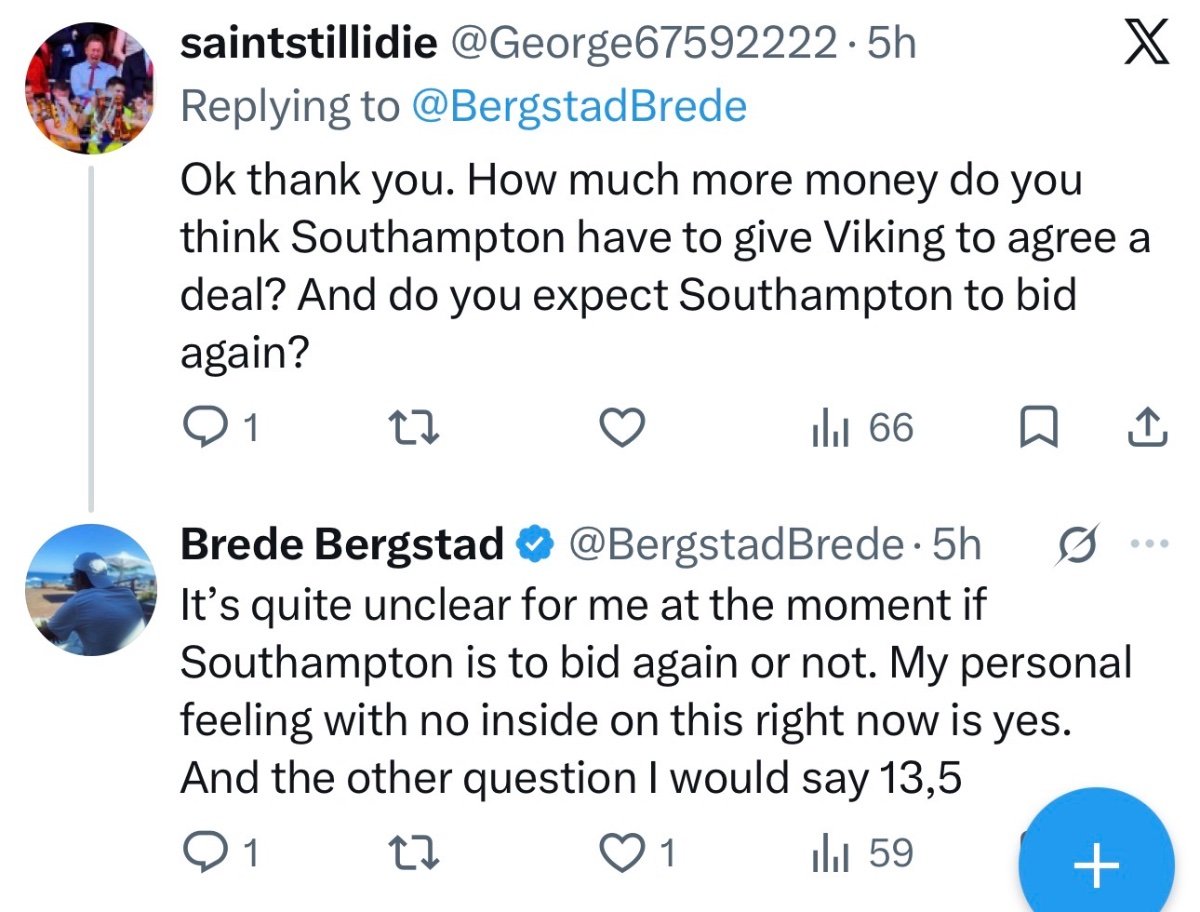Open saintstillidie display name
This screenshot has width=1200, height=912.
coord(310,43)
